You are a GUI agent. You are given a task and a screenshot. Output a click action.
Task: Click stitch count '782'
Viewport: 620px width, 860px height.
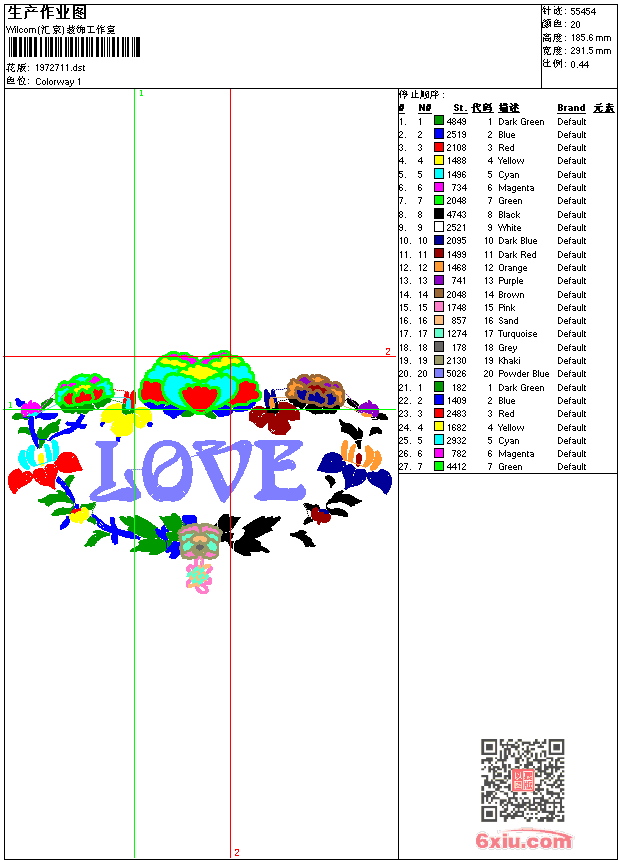[459, 454]
